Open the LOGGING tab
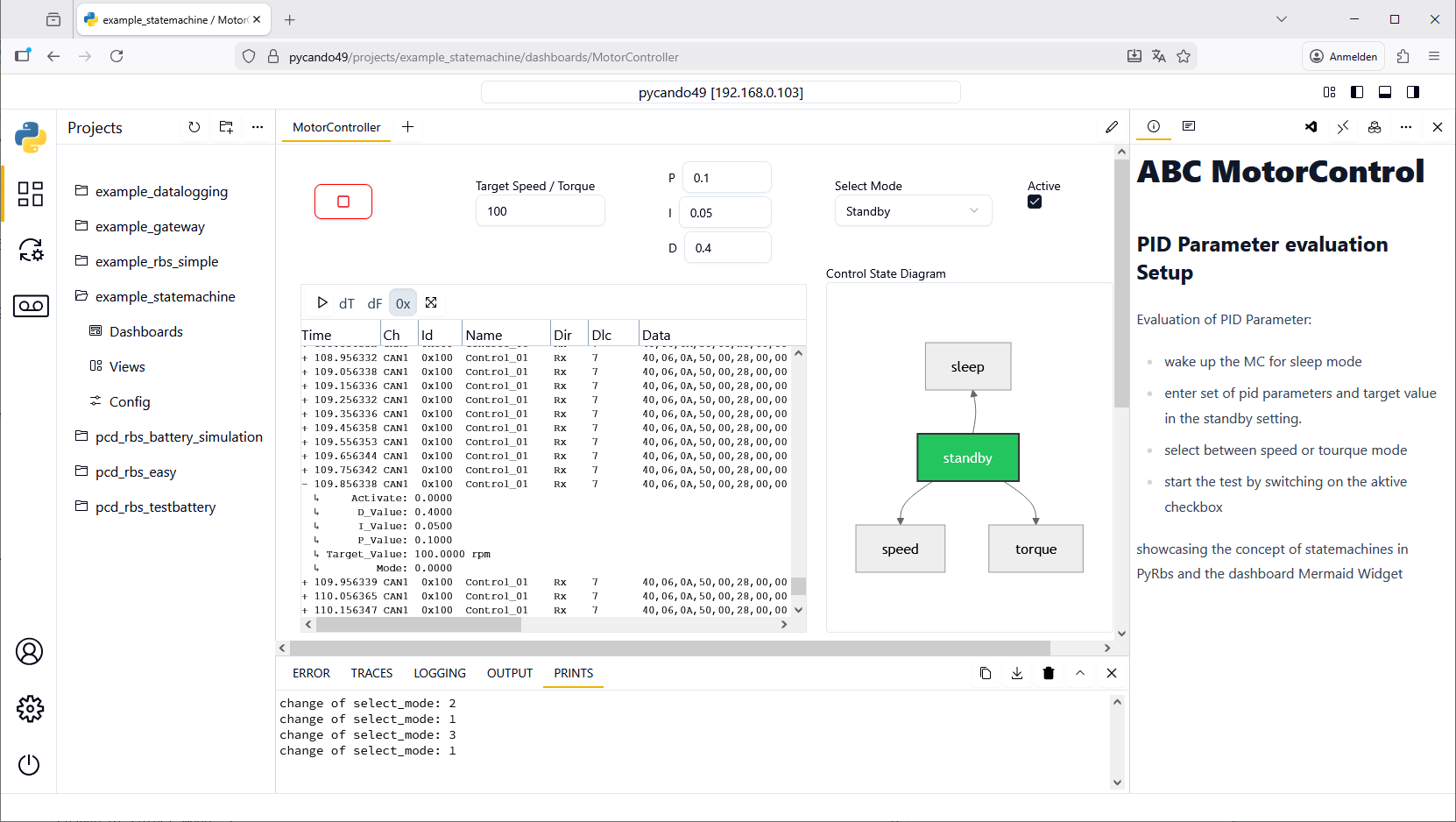 (x=440, y=673)
